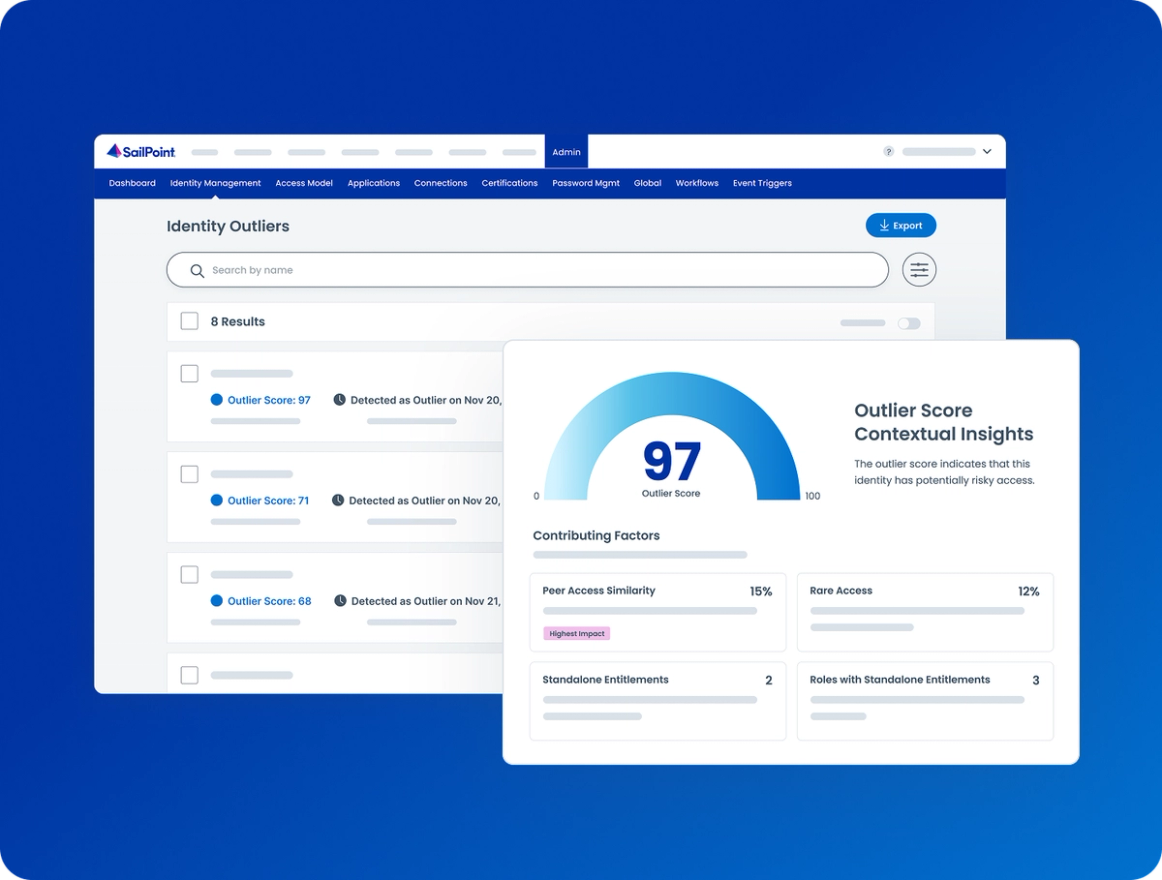
Task: Open the Connections menu
Action: (x=440, y=183)
